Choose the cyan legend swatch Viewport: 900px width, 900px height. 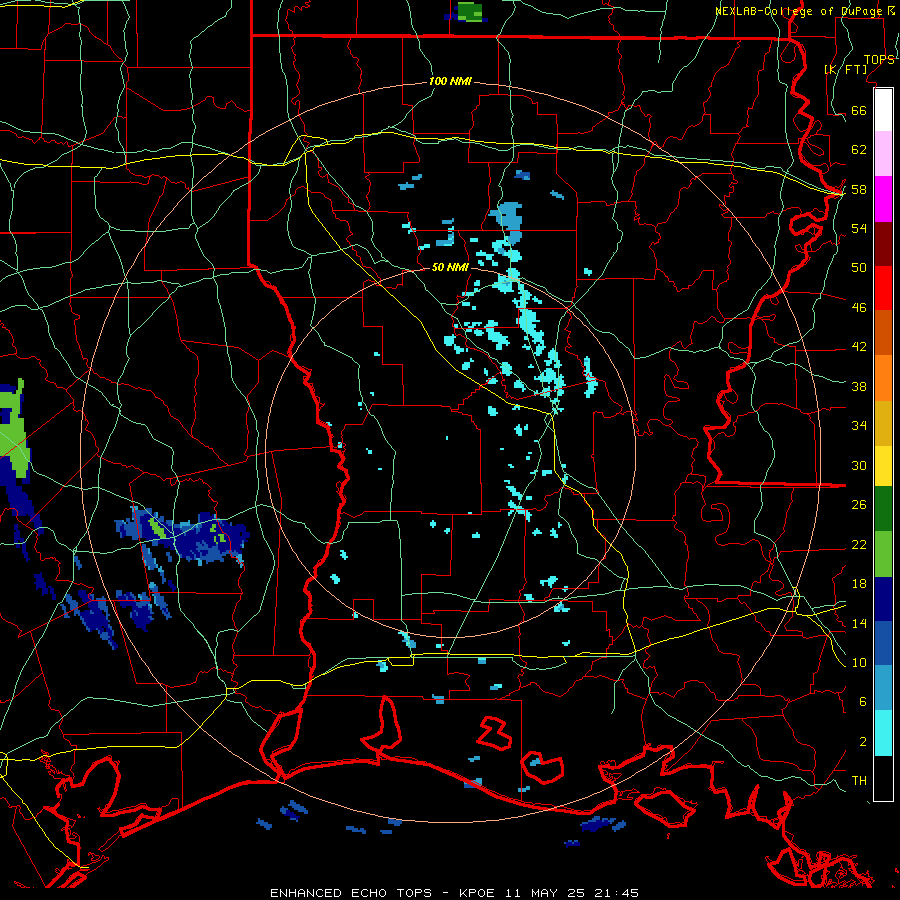[x=883, y=733]
